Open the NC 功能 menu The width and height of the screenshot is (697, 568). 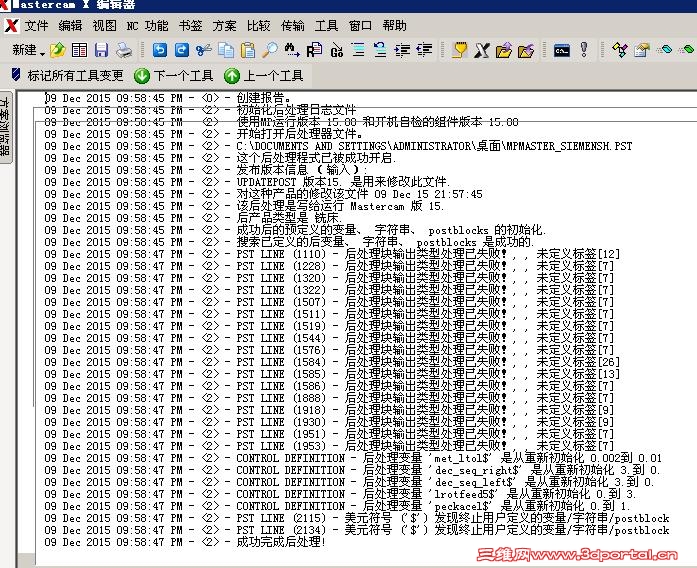(147, 26)
